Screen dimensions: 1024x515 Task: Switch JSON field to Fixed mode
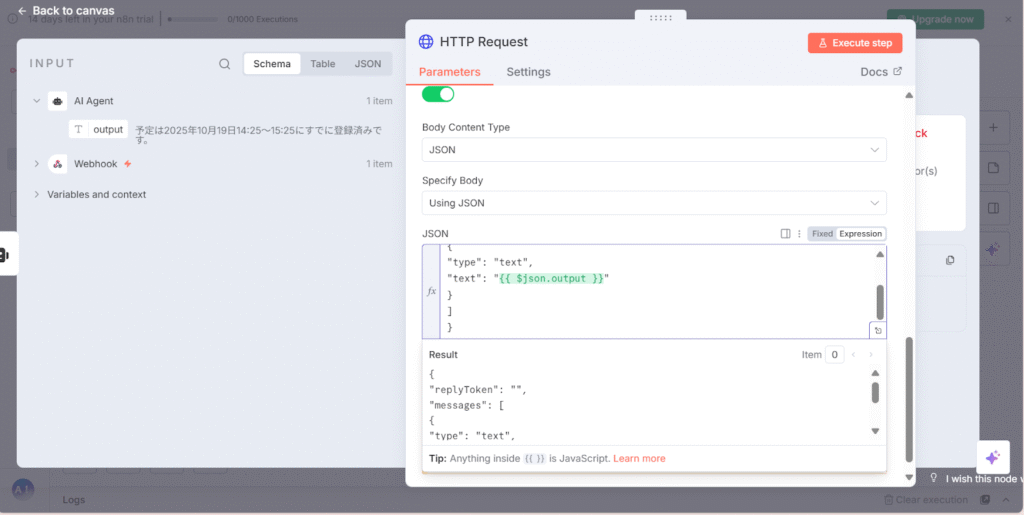tap(822, 234)
